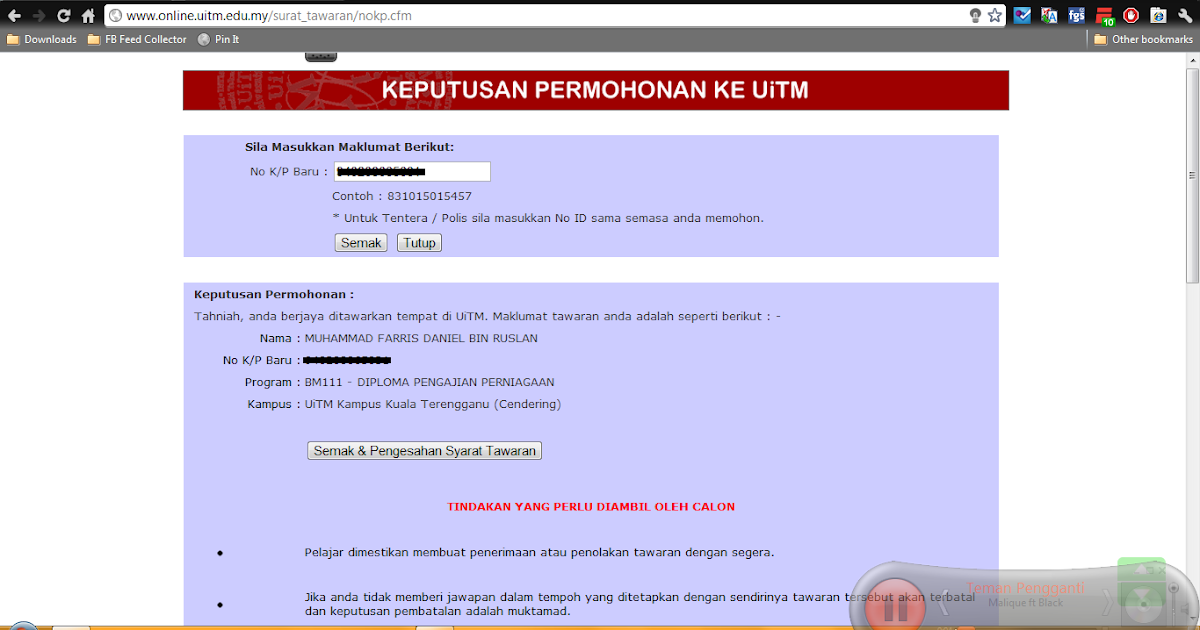1200x630 pixels.
Task: Open the Google Translate extension
Action: tap(1049, 15)
